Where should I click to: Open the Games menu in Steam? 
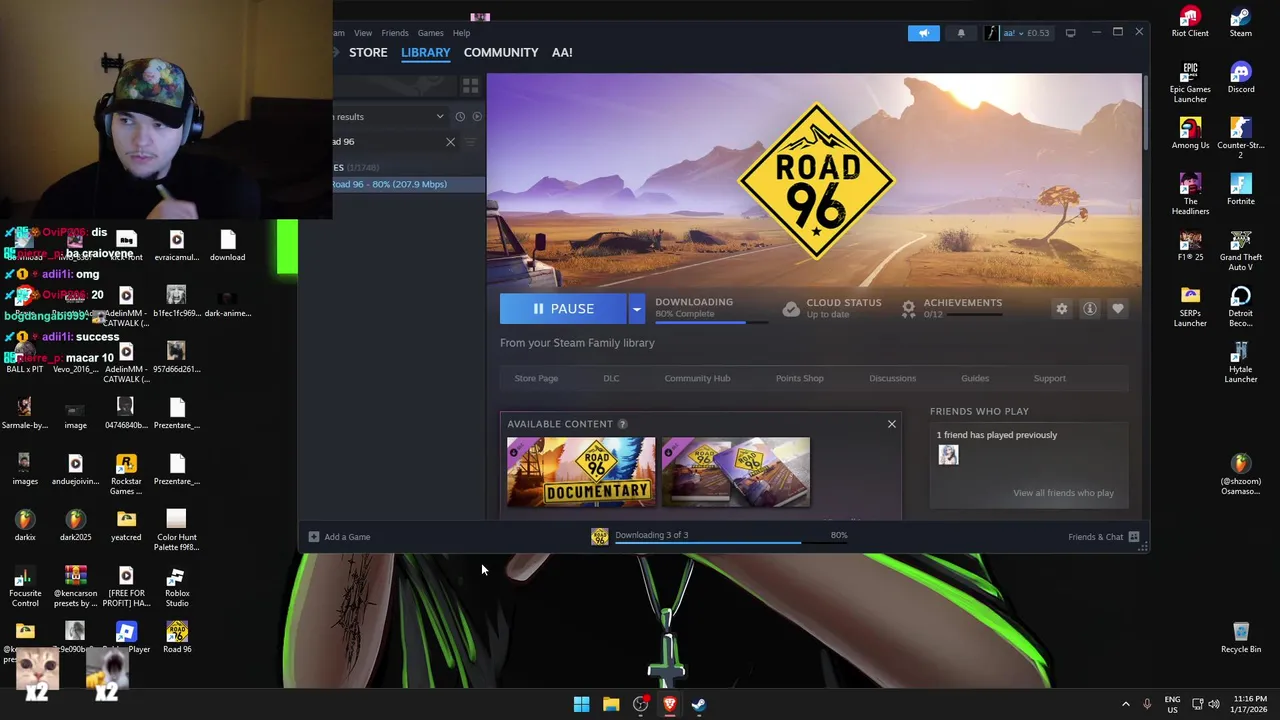click(x=431, y=33)
